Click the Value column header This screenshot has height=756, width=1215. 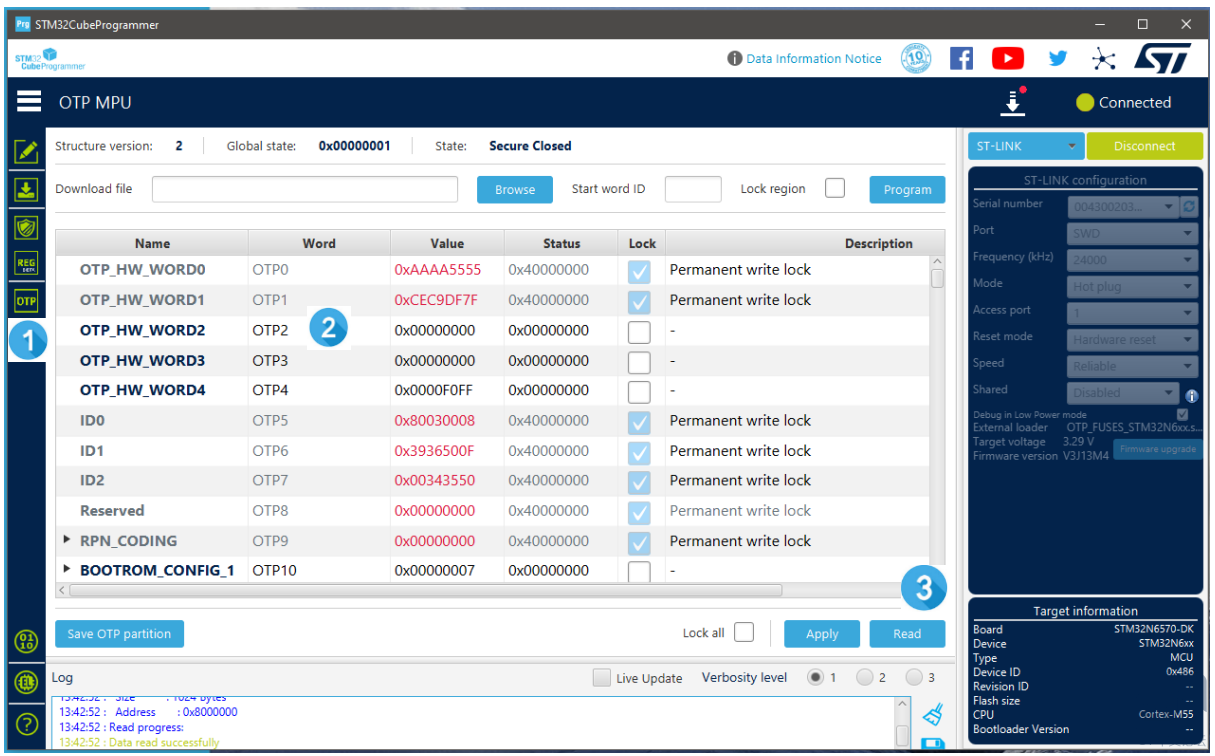pyautogui.click(x=447, y=243)
